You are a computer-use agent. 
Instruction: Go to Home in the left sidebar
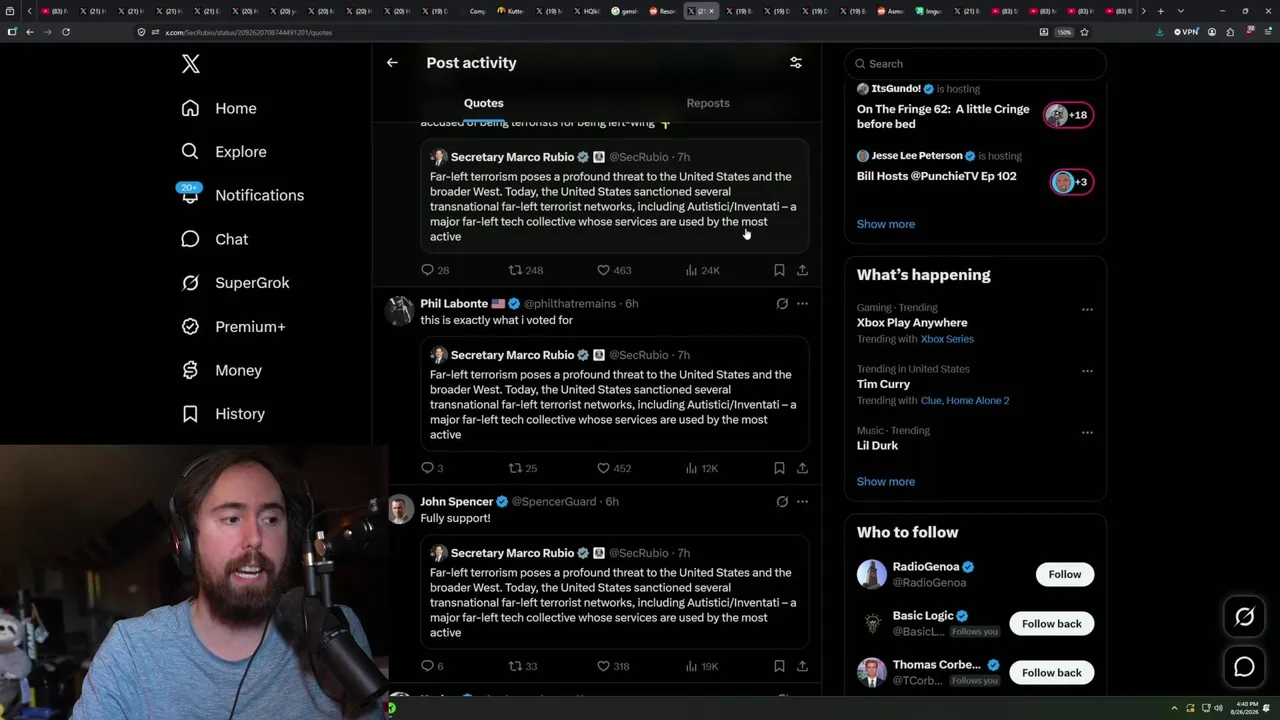click(x=219, y=108)
